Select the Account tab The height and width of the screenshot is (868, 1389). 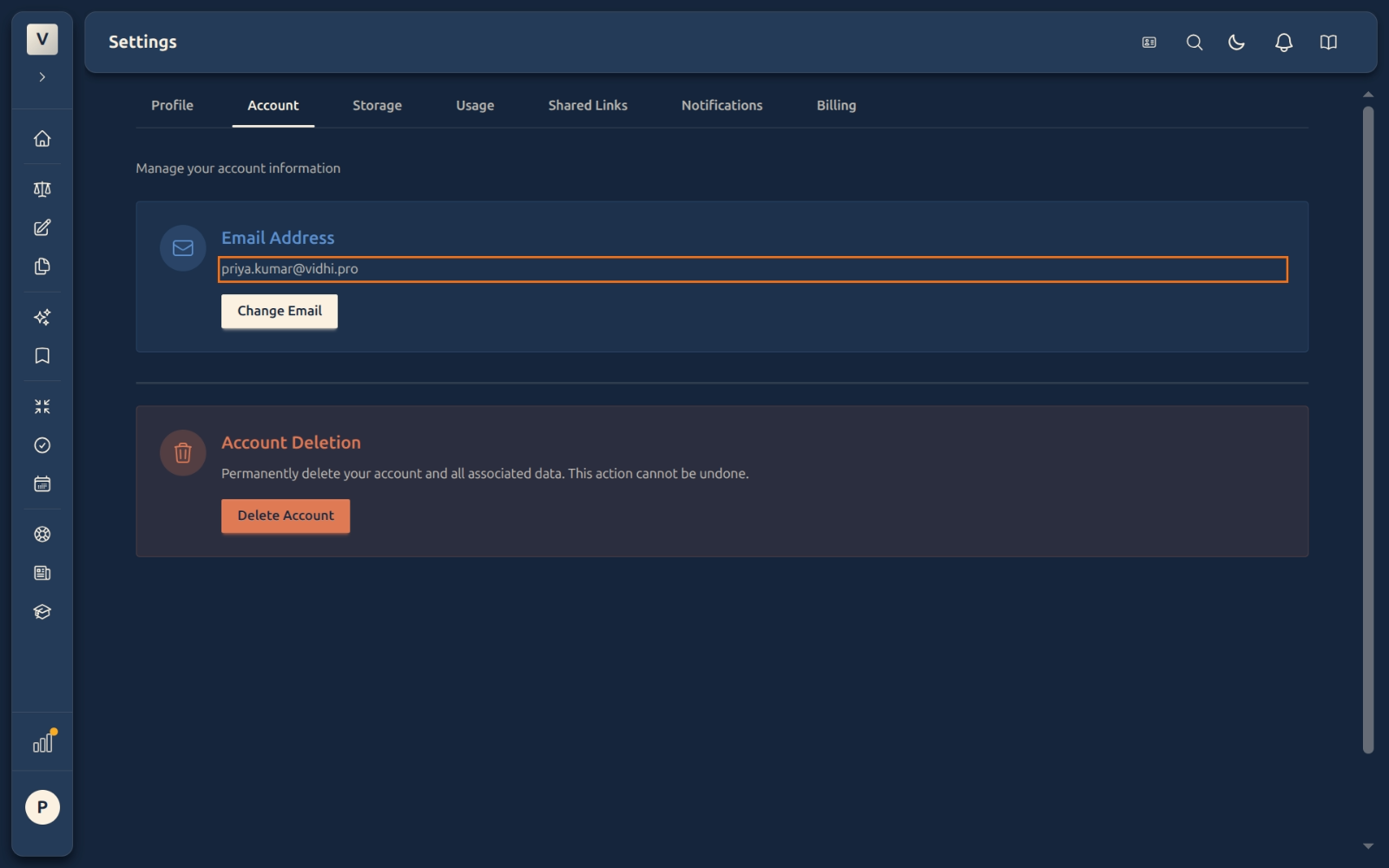273,105
